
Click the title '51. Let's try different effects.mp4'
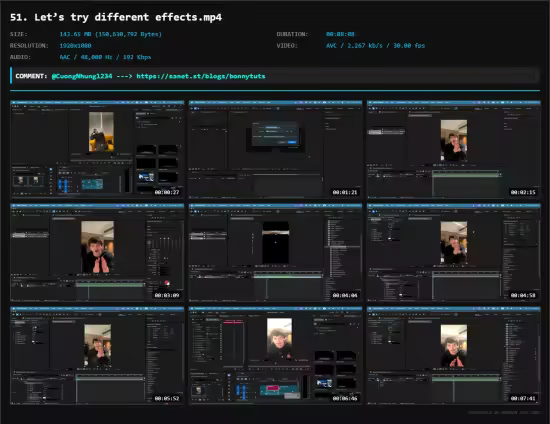116,17
